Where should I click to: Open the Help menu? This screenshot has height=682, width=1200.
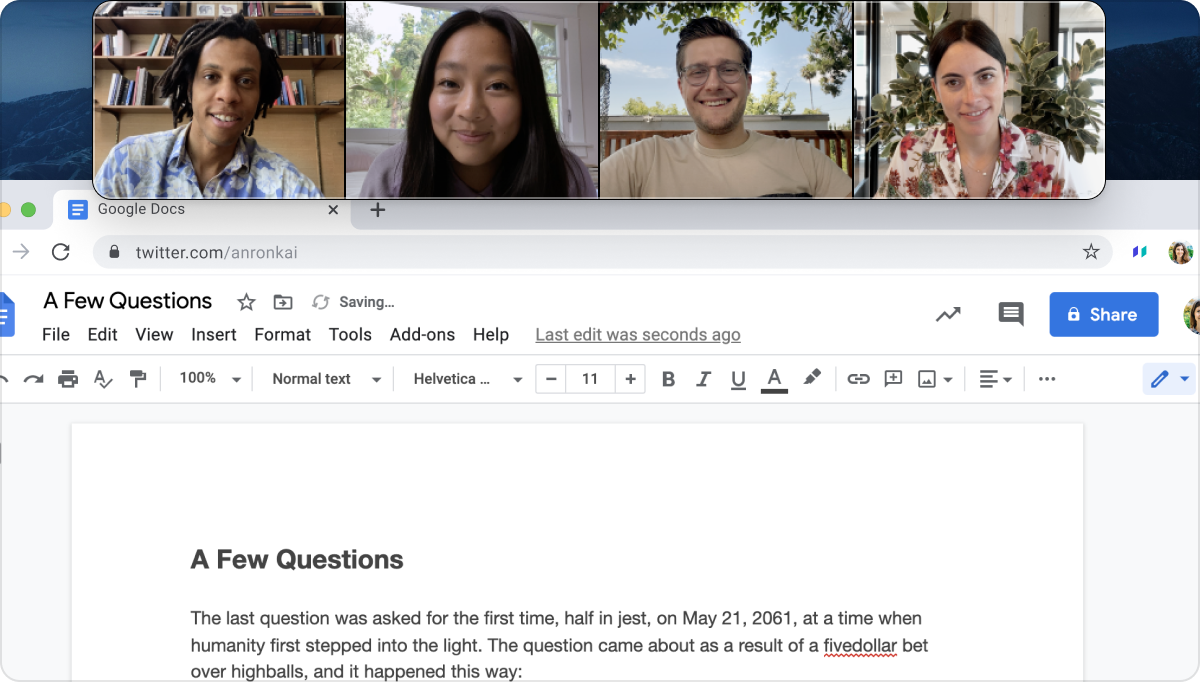pos(491,335)
